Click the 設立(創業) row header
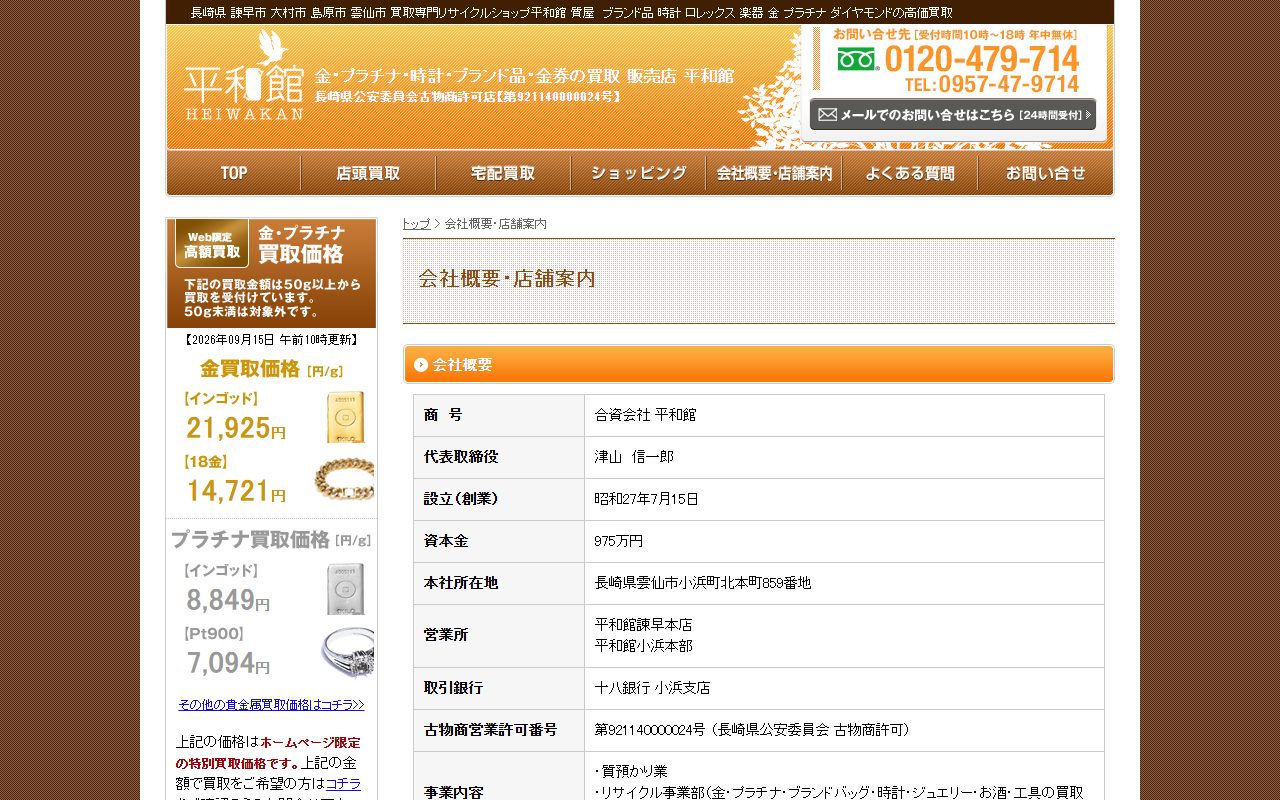The height and width of the screenshot is (800, 1280). pyautogui.click(x=499, y=499)
